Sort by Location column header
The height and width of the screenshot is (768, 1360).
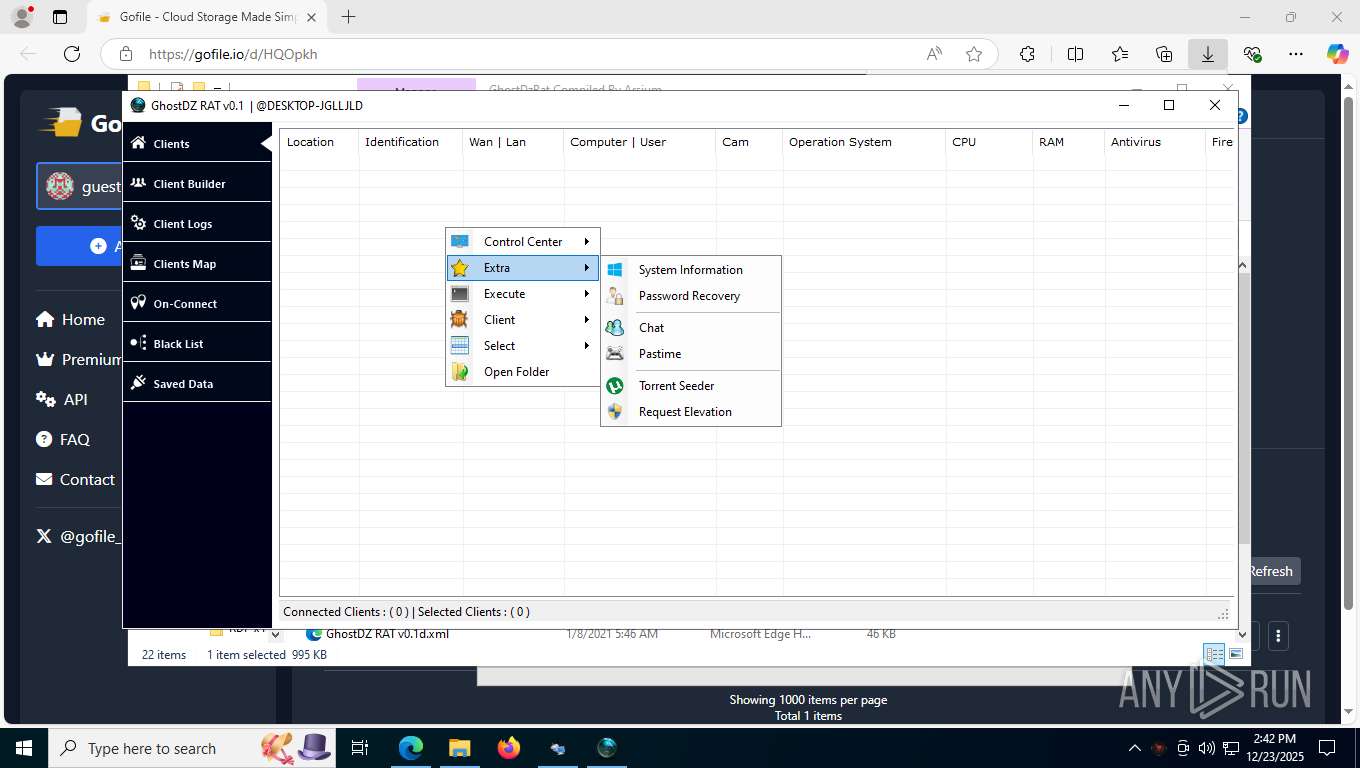pyautogui.click(x=319, y=142)
